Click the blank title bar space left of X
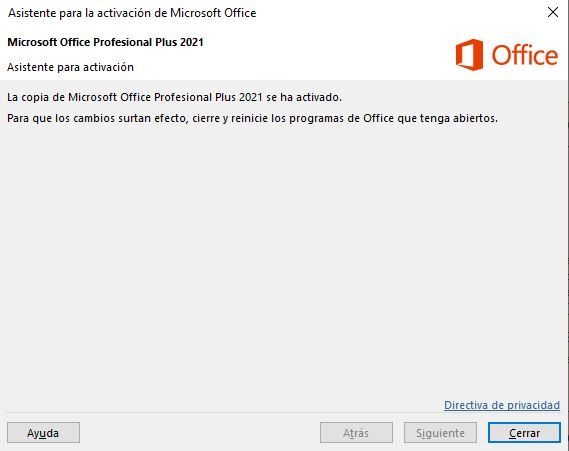Screen dimensions: 569x451 click(399, 13)
